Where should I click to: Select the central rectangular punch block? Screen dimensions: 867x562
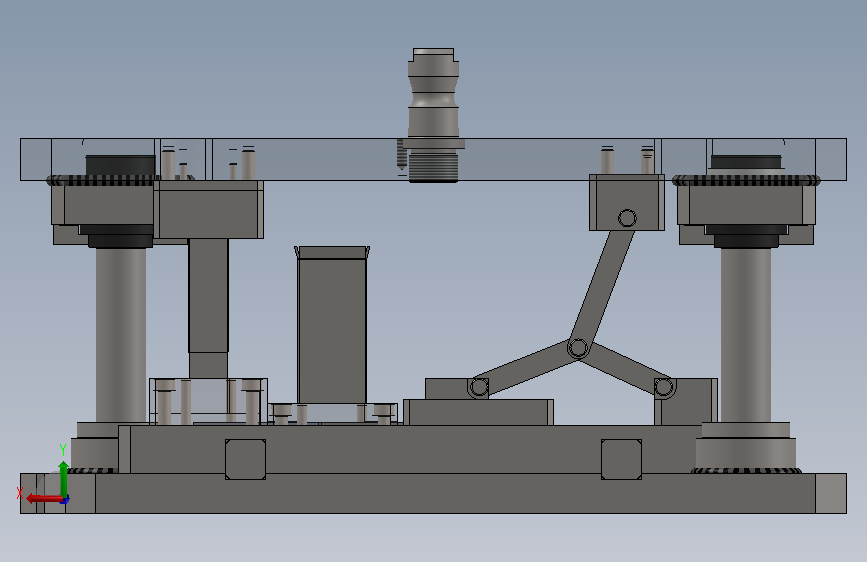[x=332, y=325]
